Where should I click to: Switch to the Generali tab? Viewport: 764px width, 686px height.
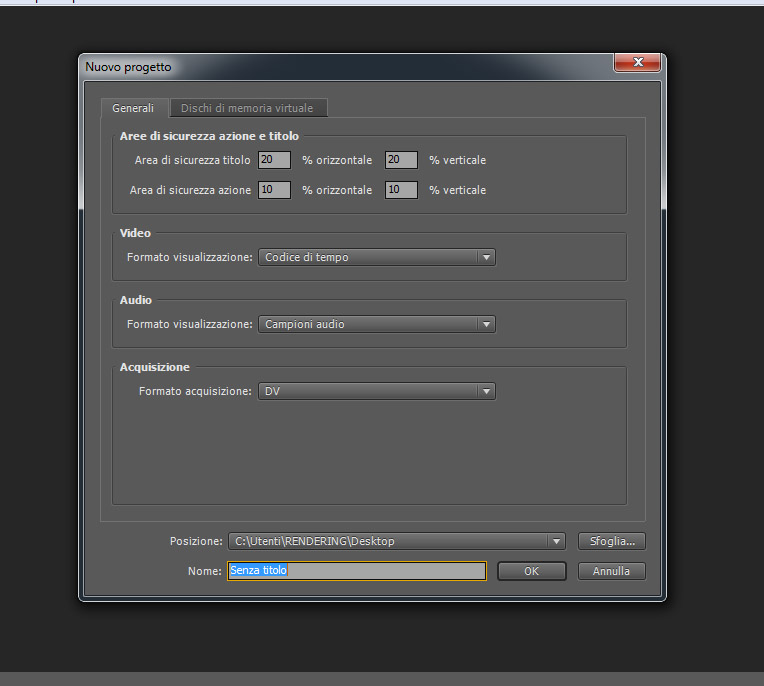click(133, 108)
